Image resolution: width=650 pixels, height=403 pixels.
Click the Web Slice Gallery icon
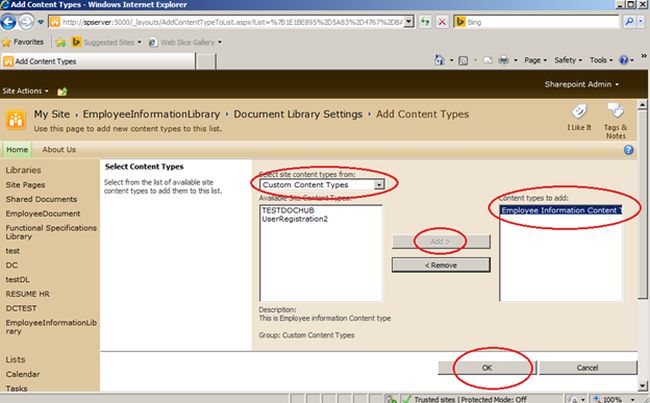point(153,42)
